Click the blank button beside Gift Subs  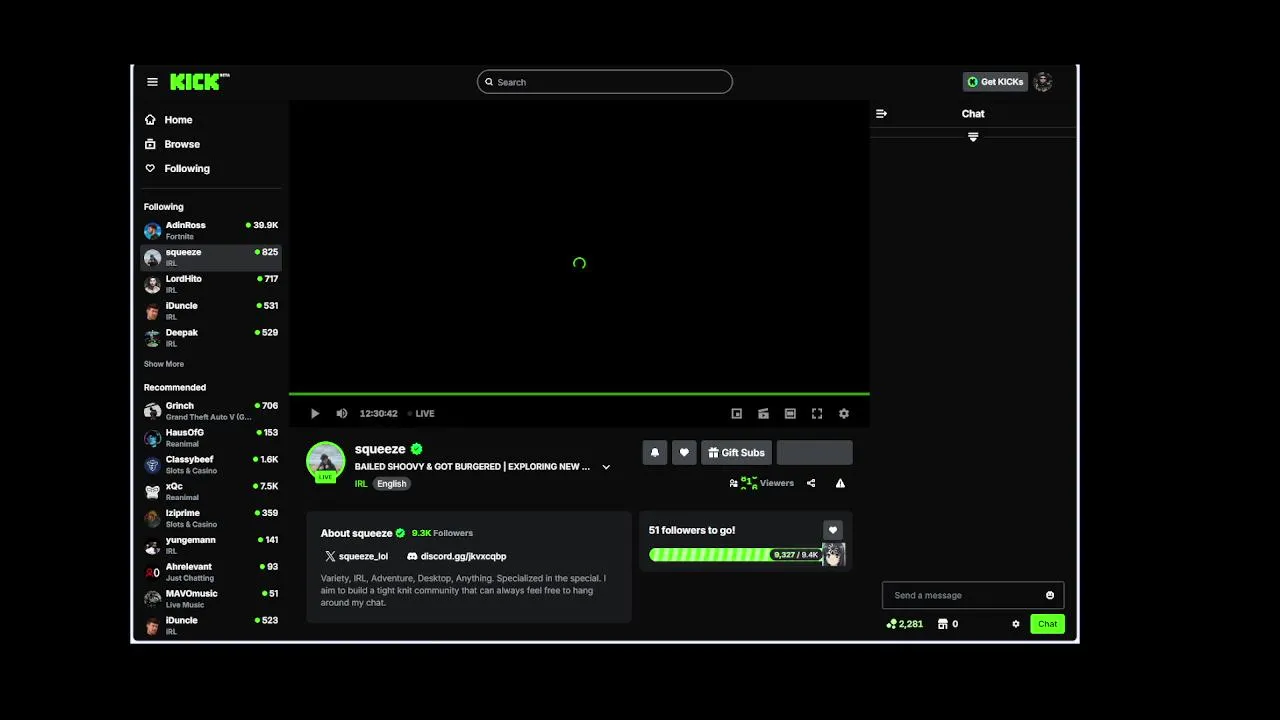(x=814, y=453)
